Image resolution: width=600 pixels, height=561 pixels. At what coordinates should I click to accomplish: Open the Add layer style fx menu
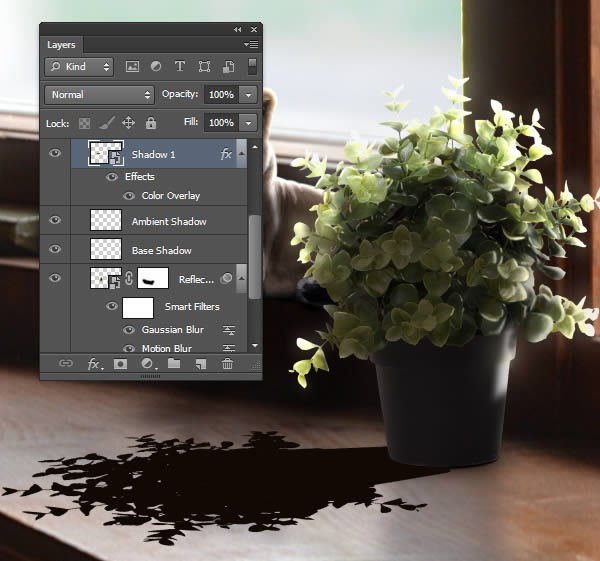click(95, 364)
